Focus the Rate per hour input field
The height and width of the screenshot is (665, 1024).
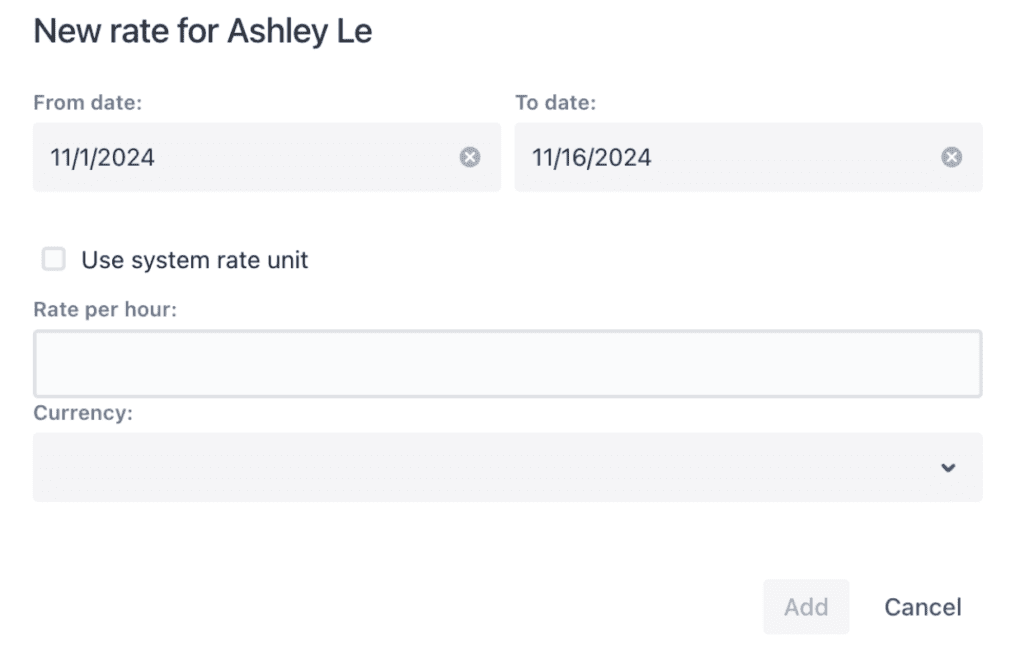pyautogui.click(x=507, y=363)
